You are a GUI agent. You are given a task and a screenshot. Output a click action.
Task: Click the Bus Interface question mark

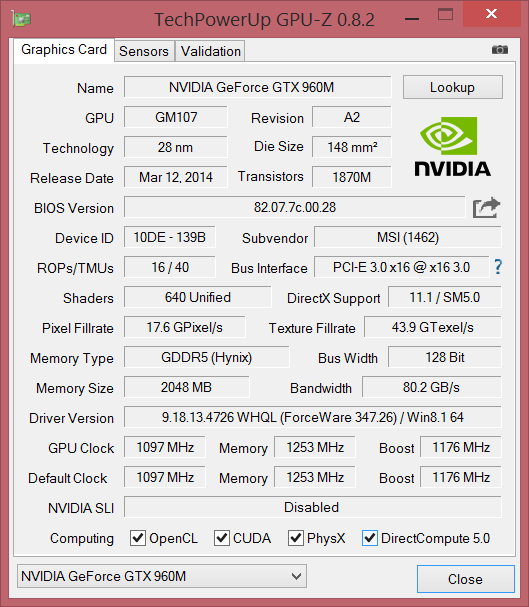click(498, 267)
